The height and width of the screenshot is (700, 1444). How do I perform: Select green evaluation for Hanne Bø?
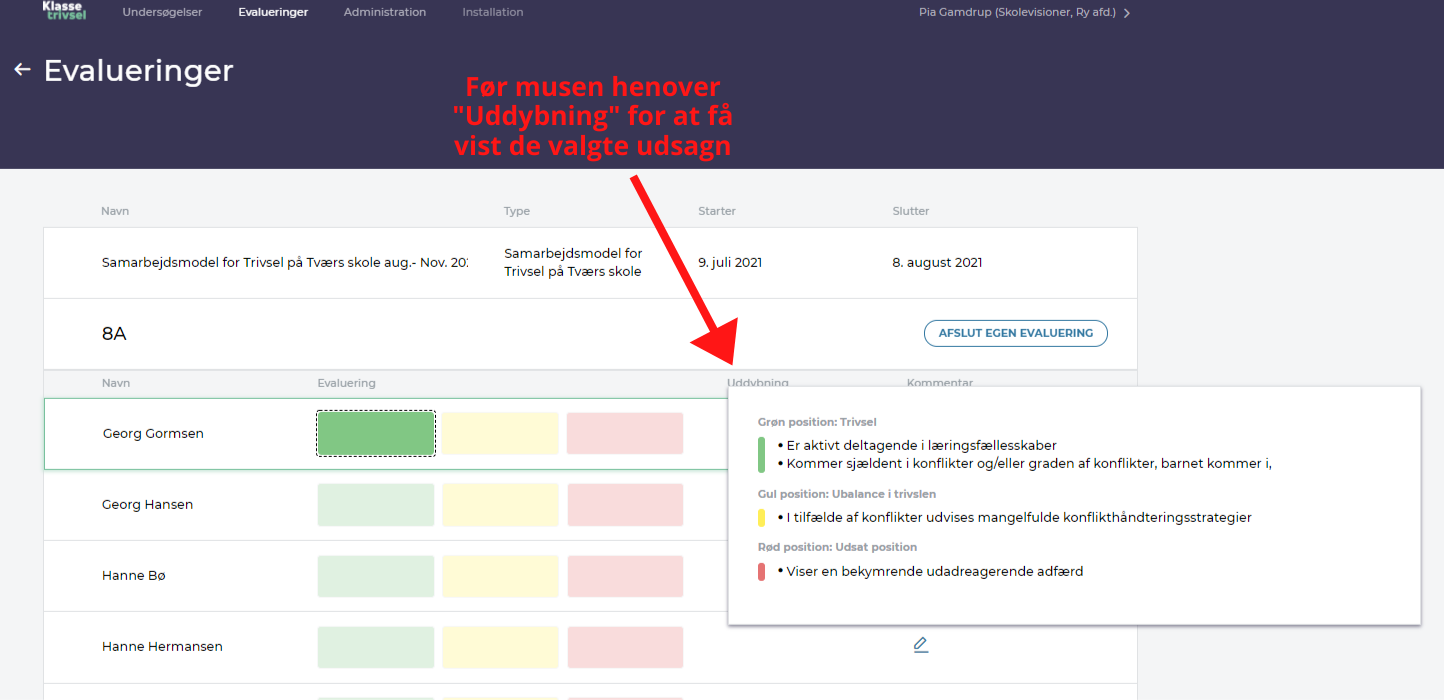[x=376, y=576]
